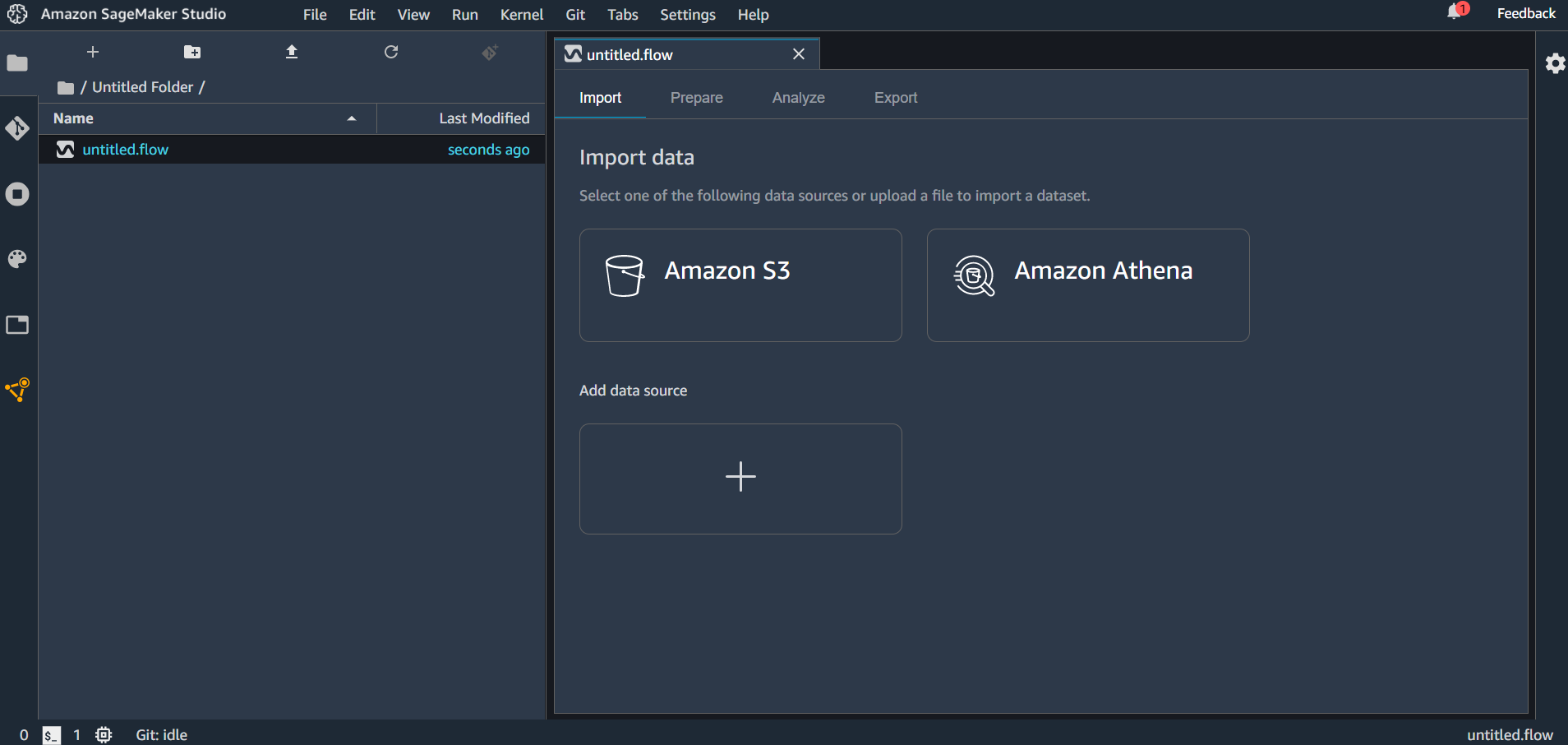
Task: Navigate to Untitled Folder in breadcrumb
Action: point(142,87)
